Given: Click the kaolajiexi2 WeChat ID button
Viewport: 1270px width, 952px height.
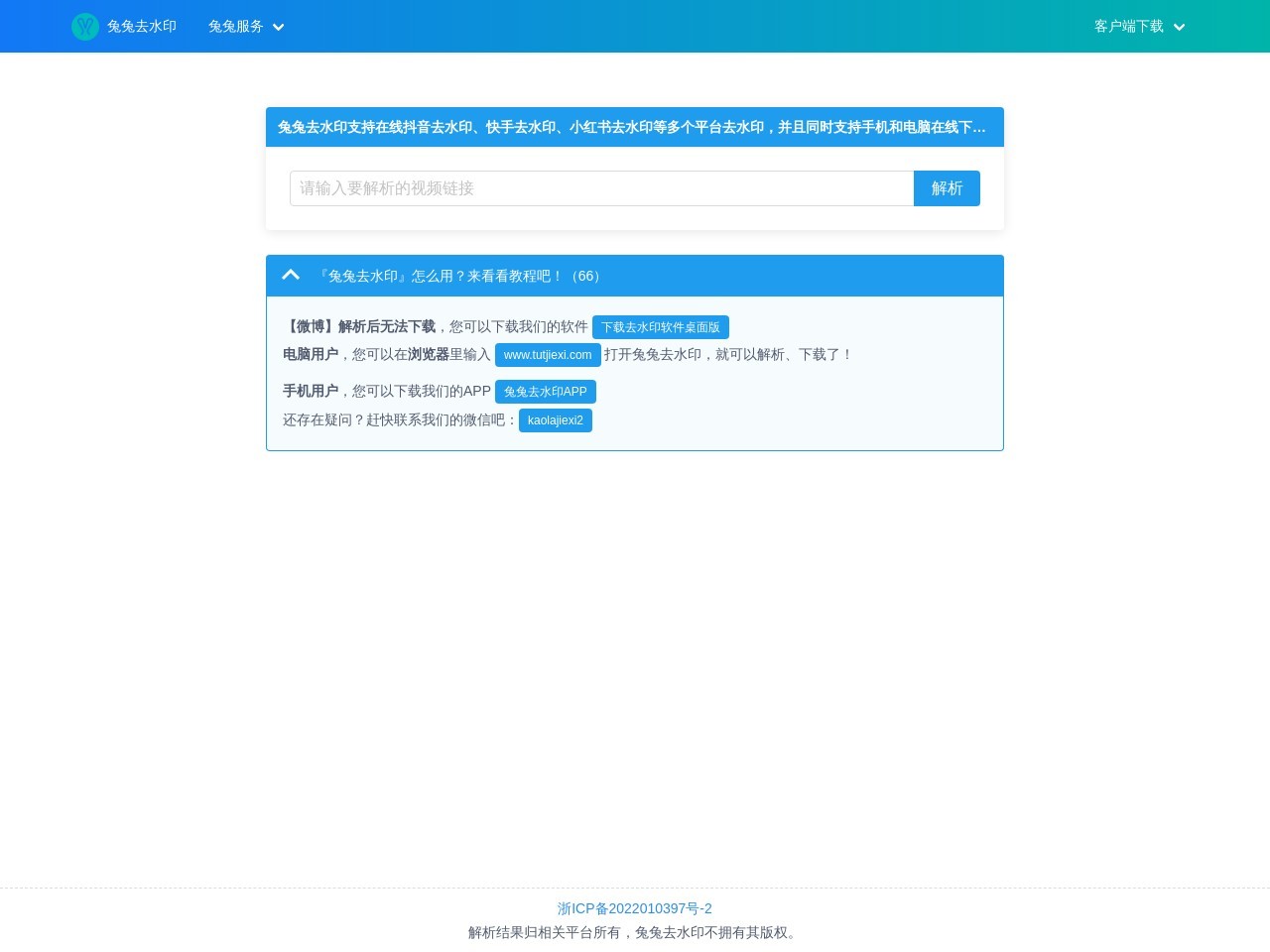Looking at the screenshot, I should pos(556,420).
